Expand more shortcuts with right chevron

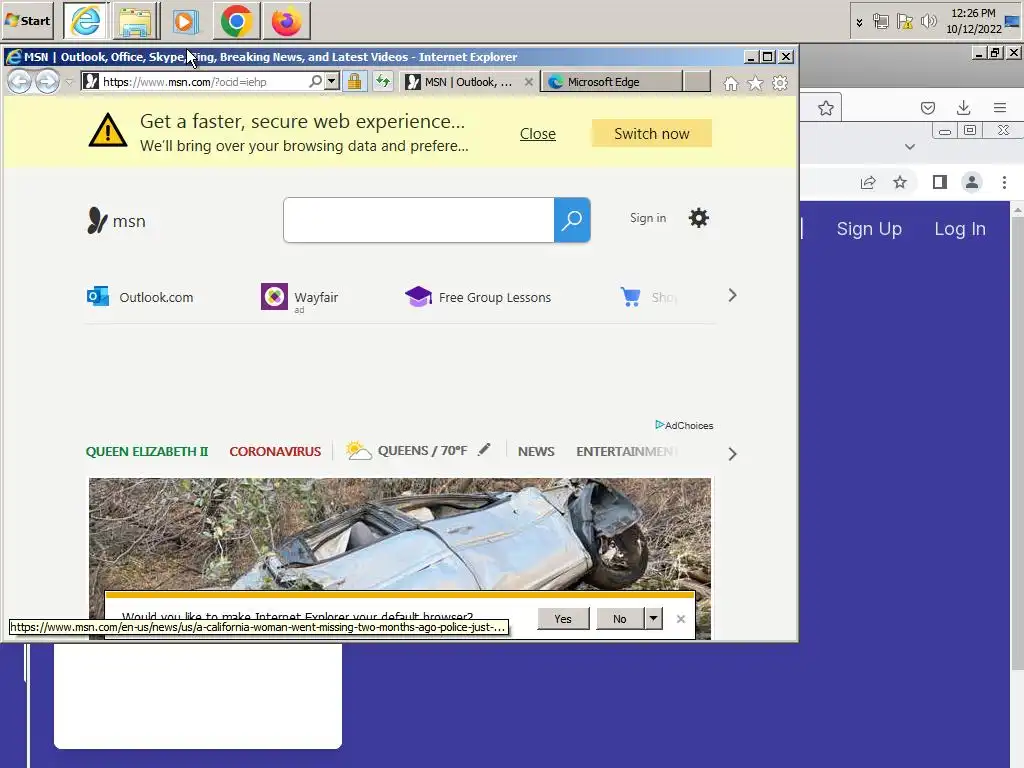(x=732, y=296)
